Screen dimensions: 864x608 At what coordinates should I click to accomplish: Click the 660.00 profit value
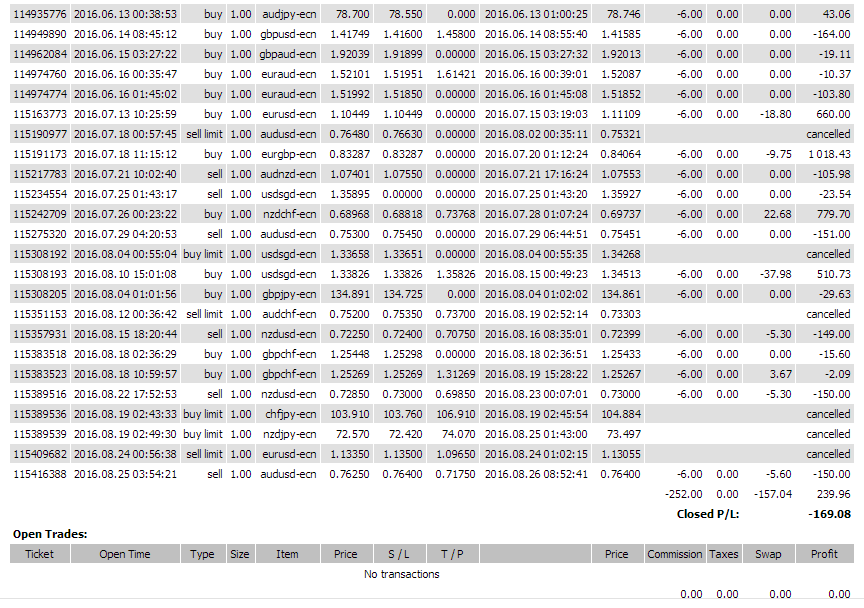click(x=833, y=114)
